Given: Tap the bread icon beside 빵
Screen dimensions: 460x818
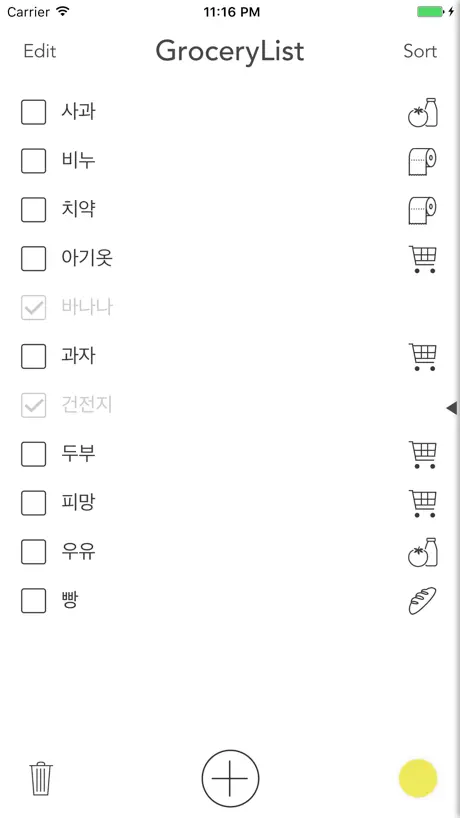Looking at the screenshot, I should point(422,601).
